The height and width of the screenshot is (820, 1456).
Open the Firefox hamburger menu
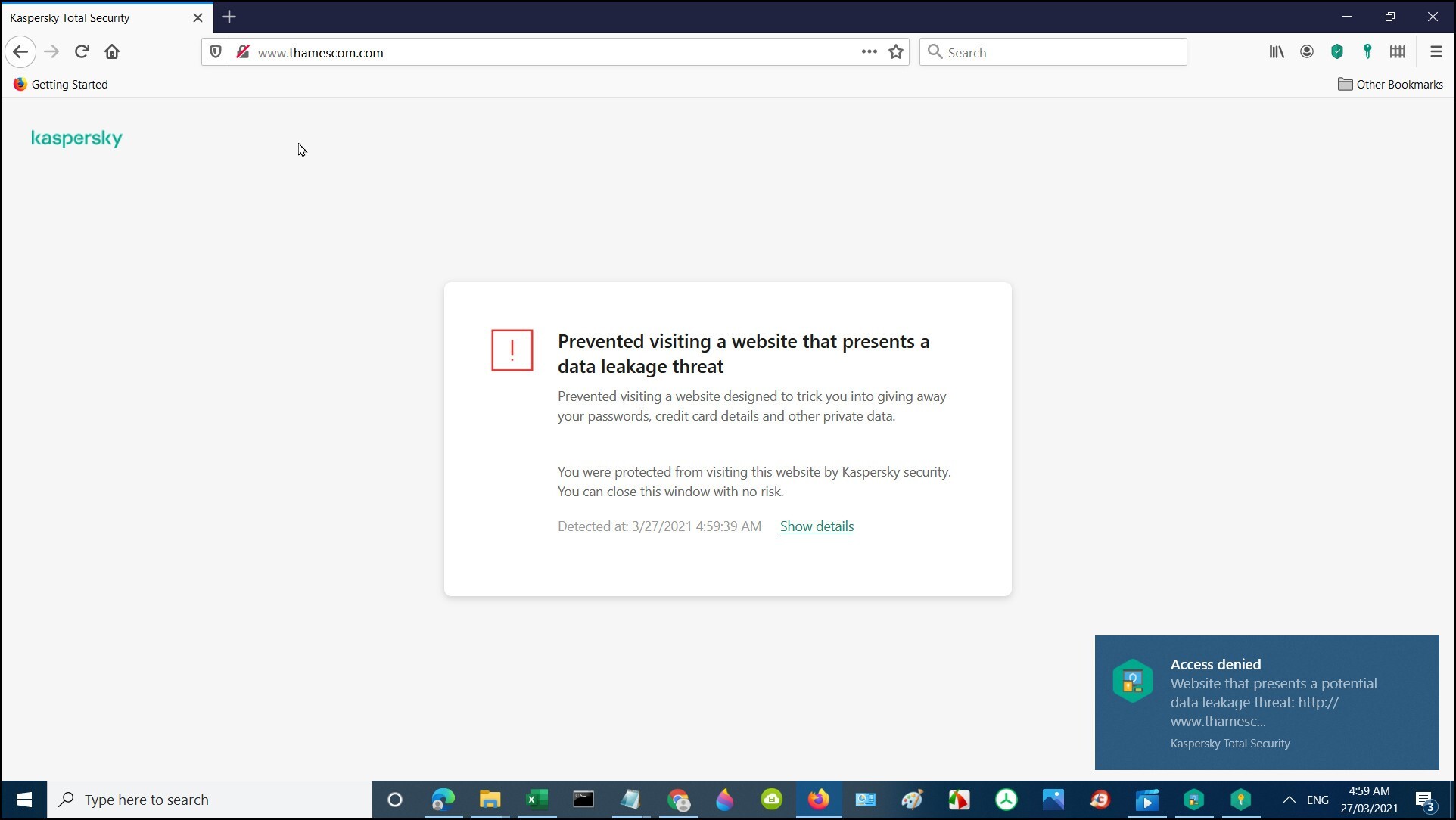[1436, 52]
